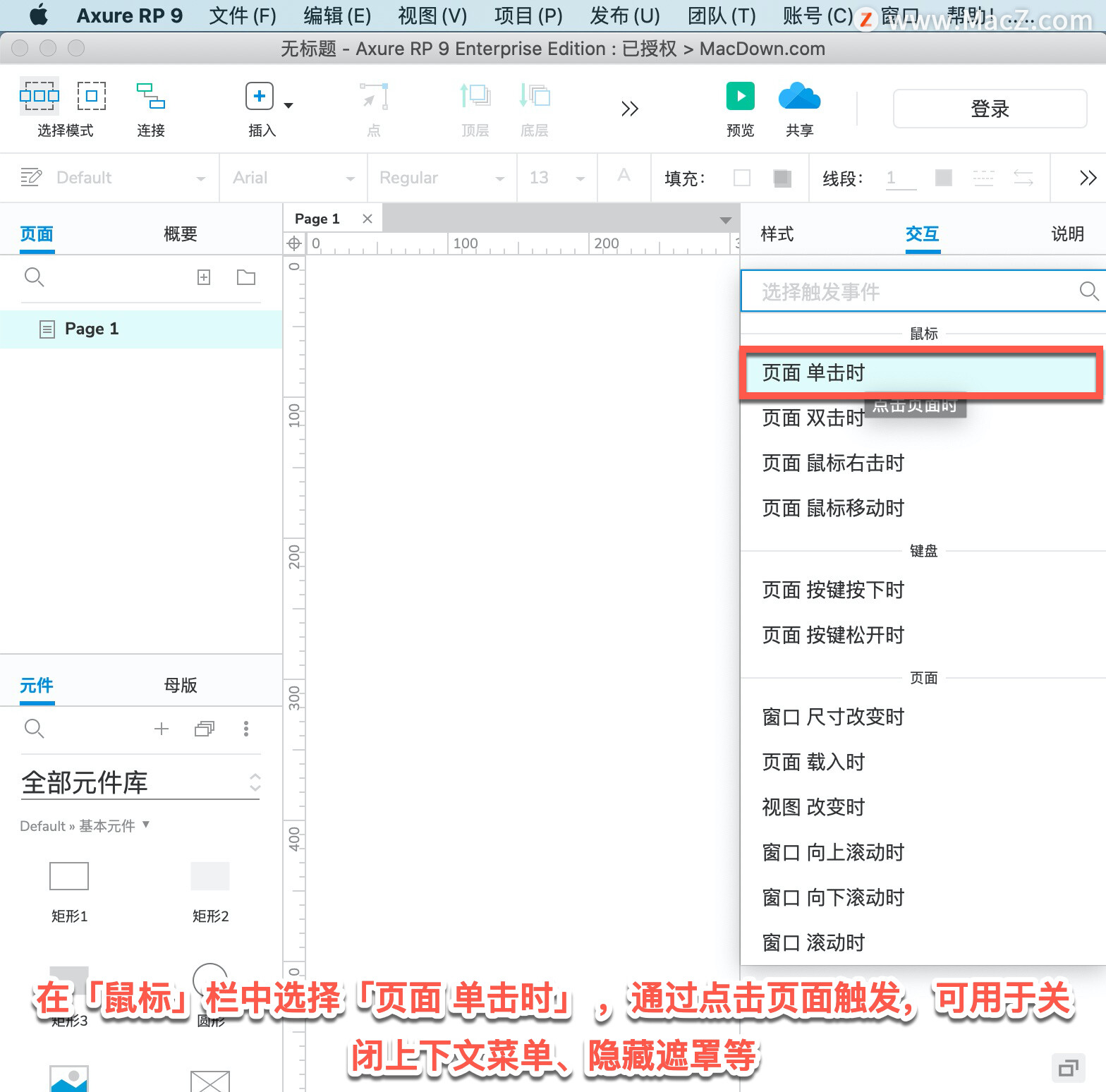The height and width of the screenshot is (1092, 1106).
Task: Switch to the 说明 notes tab
Action: tap(1068, 234)
